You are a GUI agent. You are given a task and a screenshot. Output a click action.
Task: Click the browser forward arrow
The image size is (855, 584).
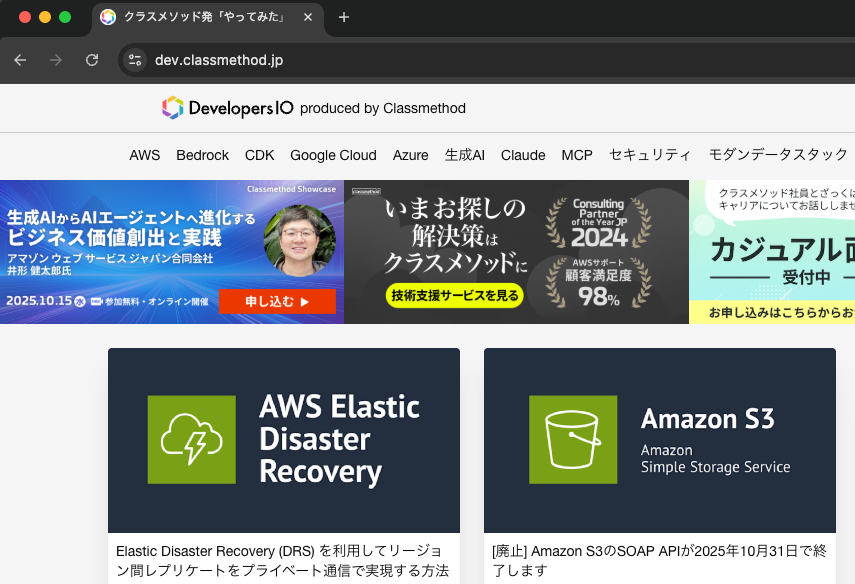tap(56, 60)
